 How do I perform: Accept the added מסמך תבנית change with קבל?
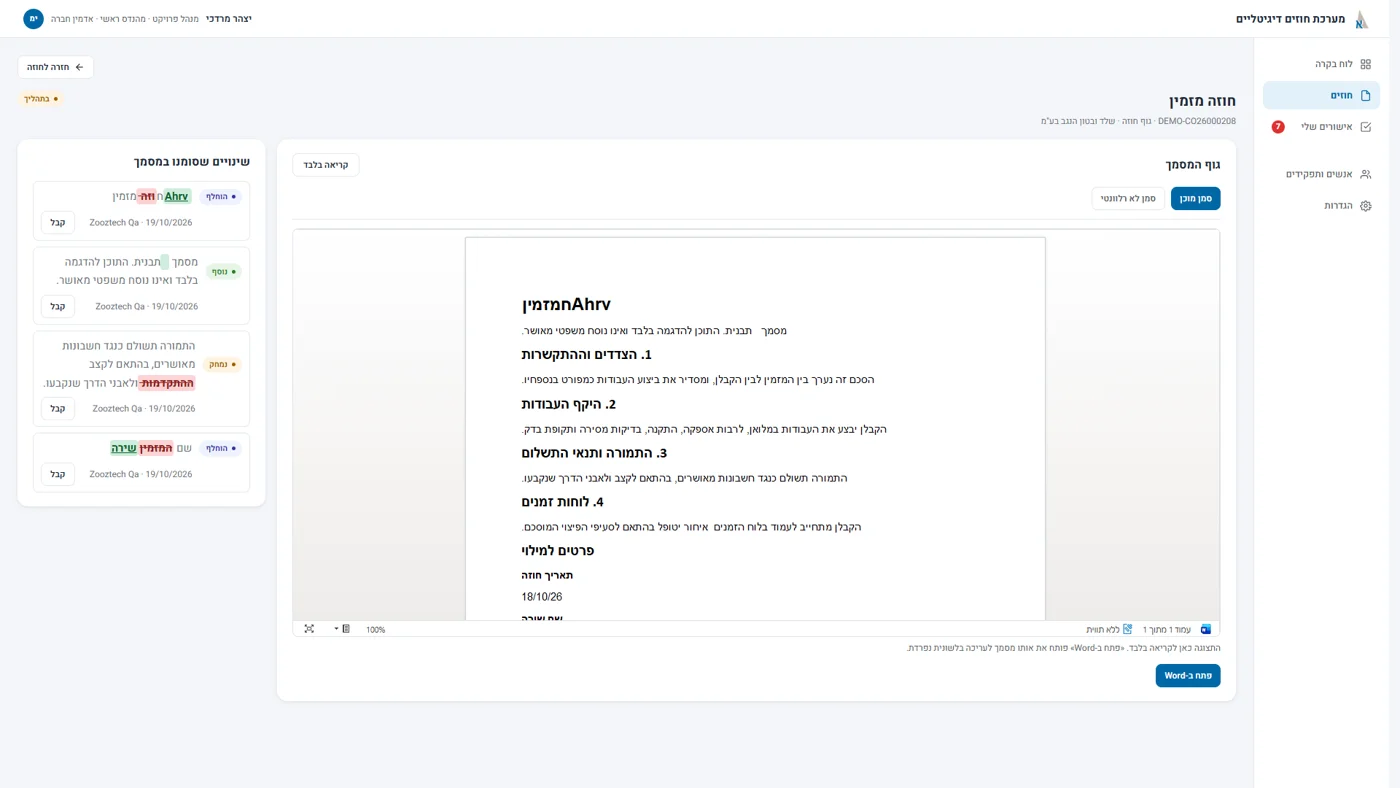[58, 307]
